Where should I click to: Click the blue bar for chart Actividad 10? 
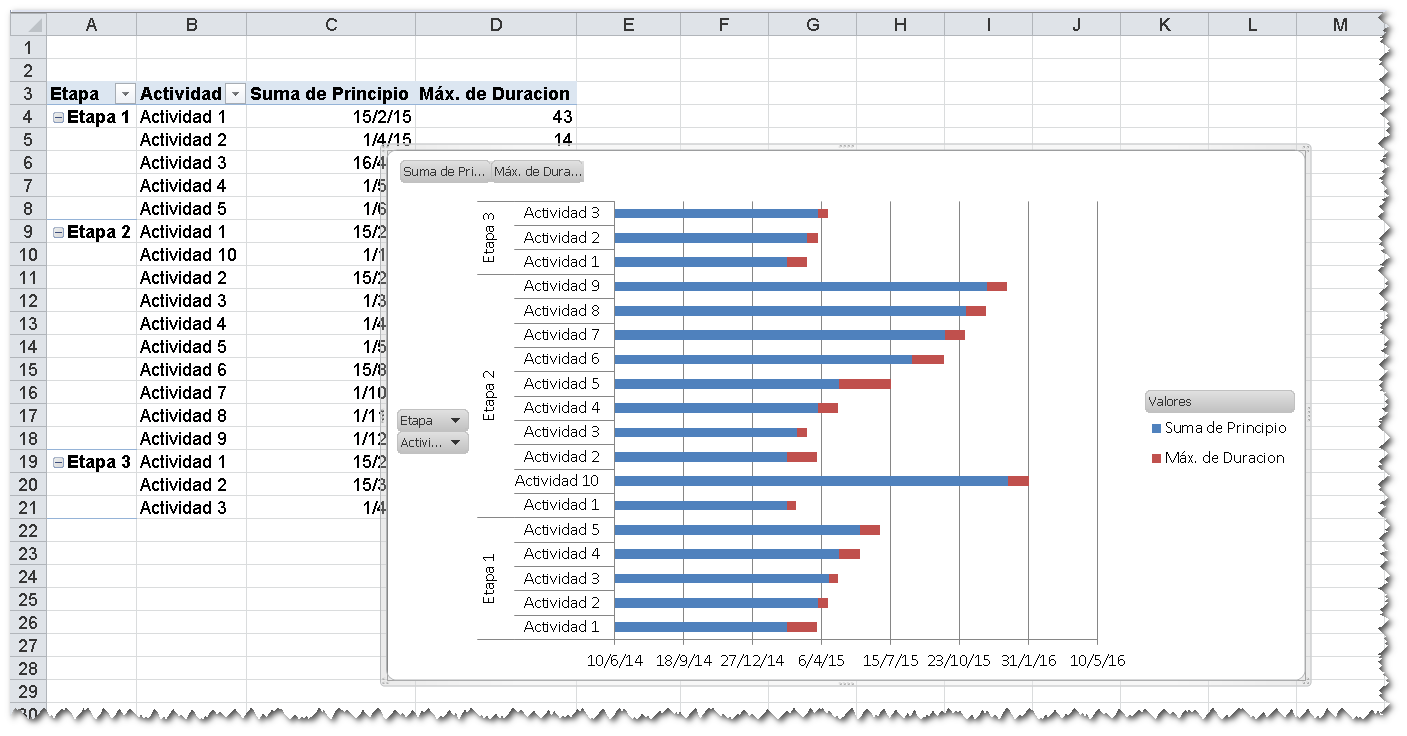coord(811,481)
